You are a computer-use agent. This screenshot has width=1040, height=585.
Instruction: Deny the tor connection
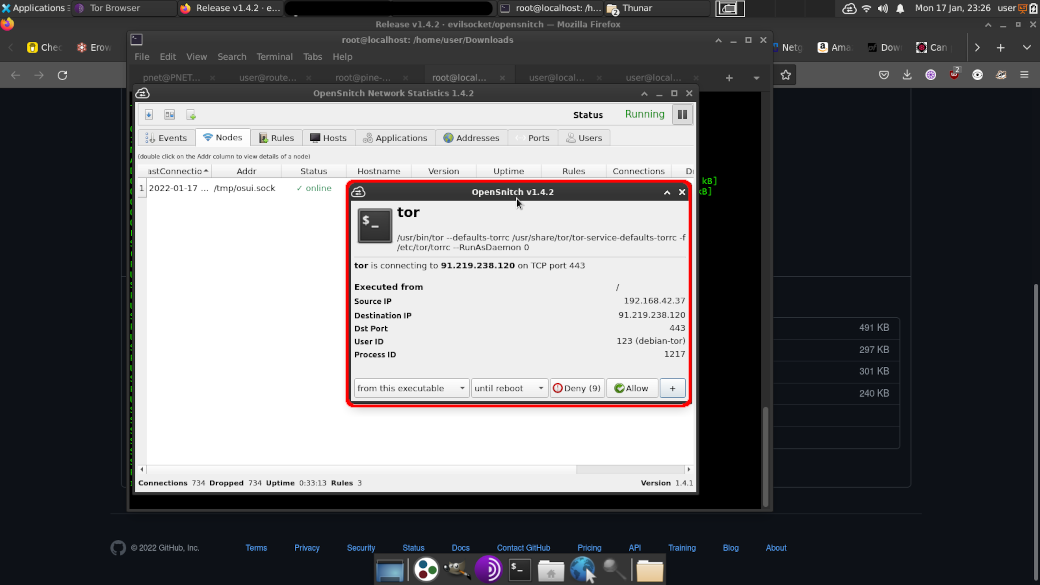576,388
